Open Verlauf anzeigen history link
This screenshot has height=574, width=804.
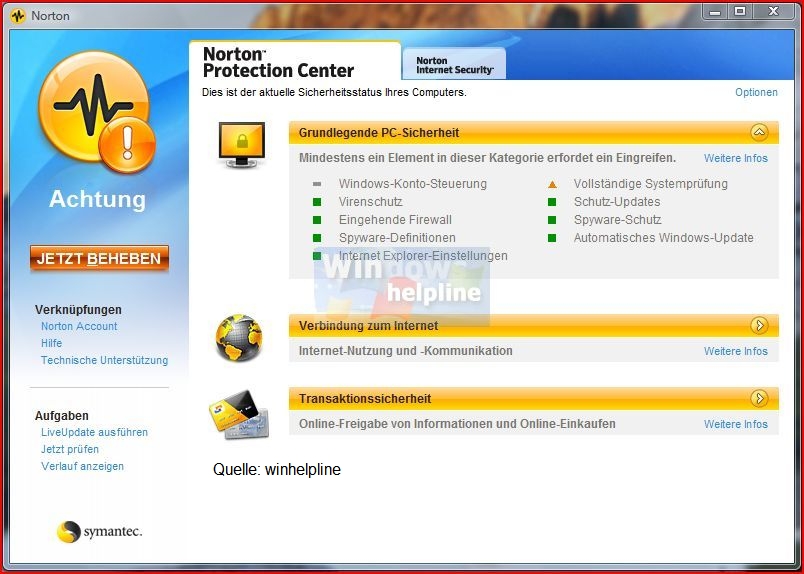[x=83, y=466]
